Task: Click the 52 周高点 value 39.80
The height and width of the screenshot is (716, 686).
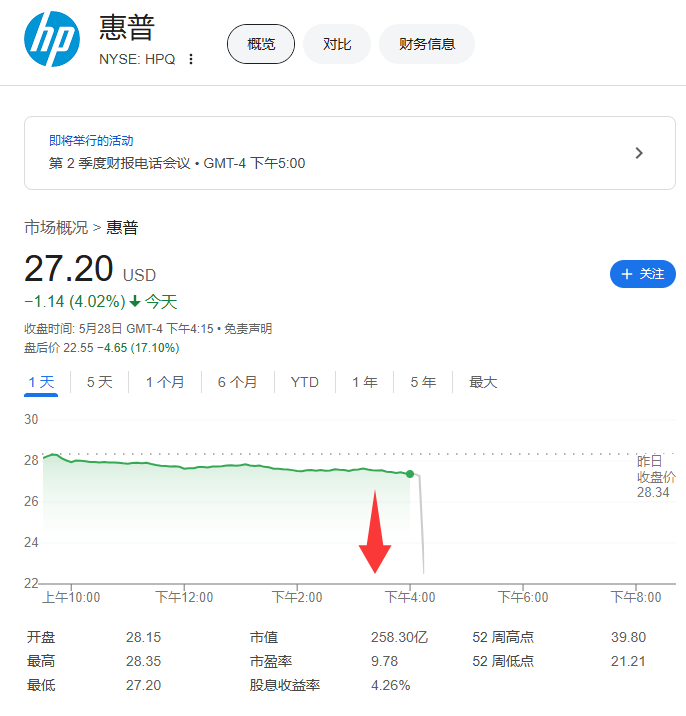Action: (x=628, y=637)
